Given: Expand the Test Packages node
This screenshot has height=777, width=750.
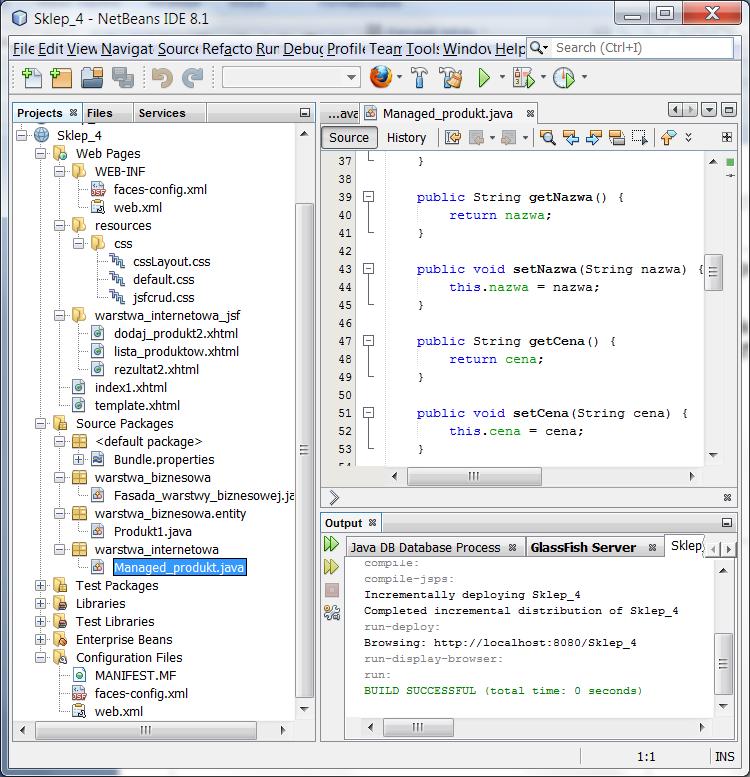Looking at the screenshot, I should point(41,586).
